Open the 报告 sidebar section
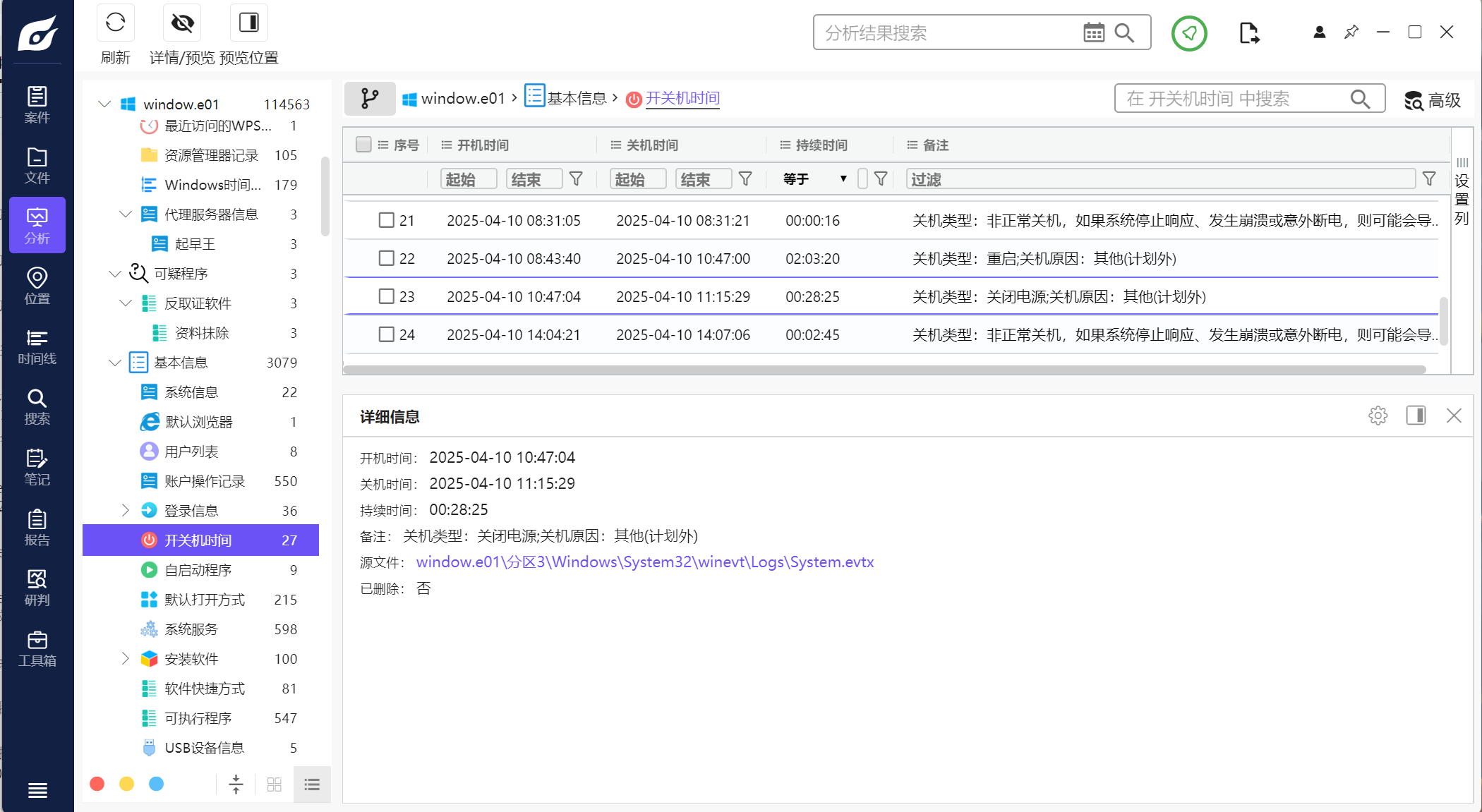The width and height of the screenshot is (1482, 812). point(37,528)
